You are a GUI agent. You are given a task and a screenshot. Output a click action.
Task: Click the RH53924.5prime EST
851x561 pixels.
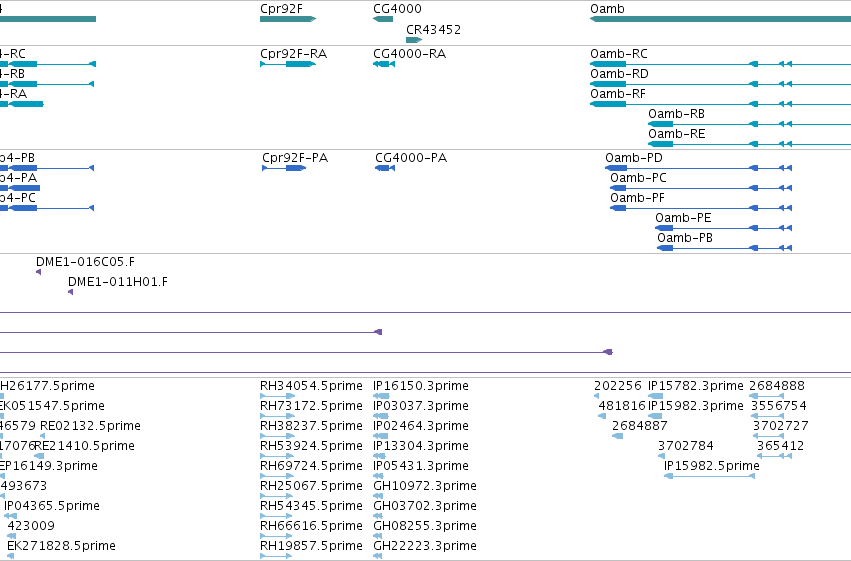(277, 456)
